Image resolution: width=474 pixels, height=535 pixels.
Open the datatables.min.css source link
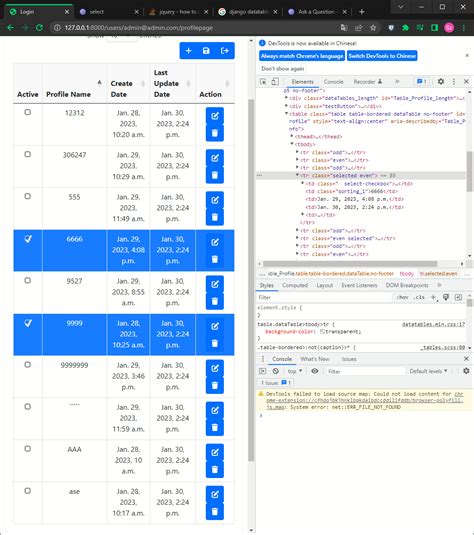433,324
